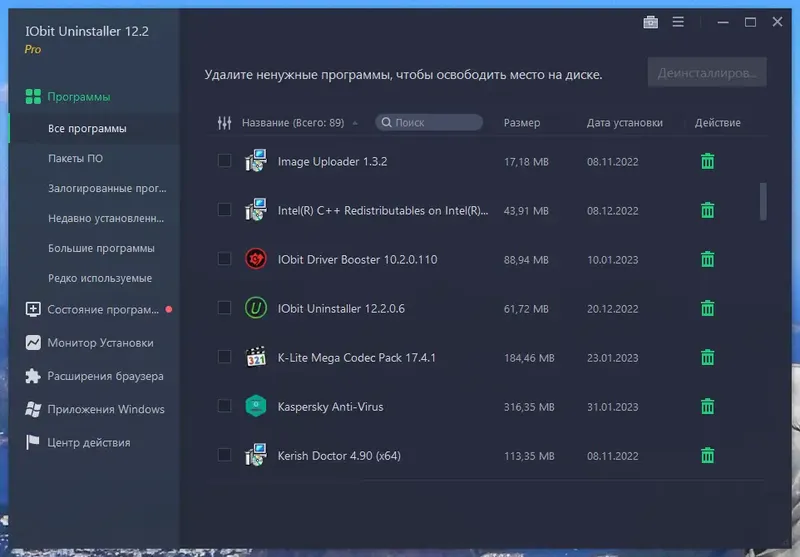Viewport: 800px width, 557px height.
Task: Click trash icon for IObit Uninstaller 12.2.0.6
Action: pyautogui.click(x=707, y=308)
